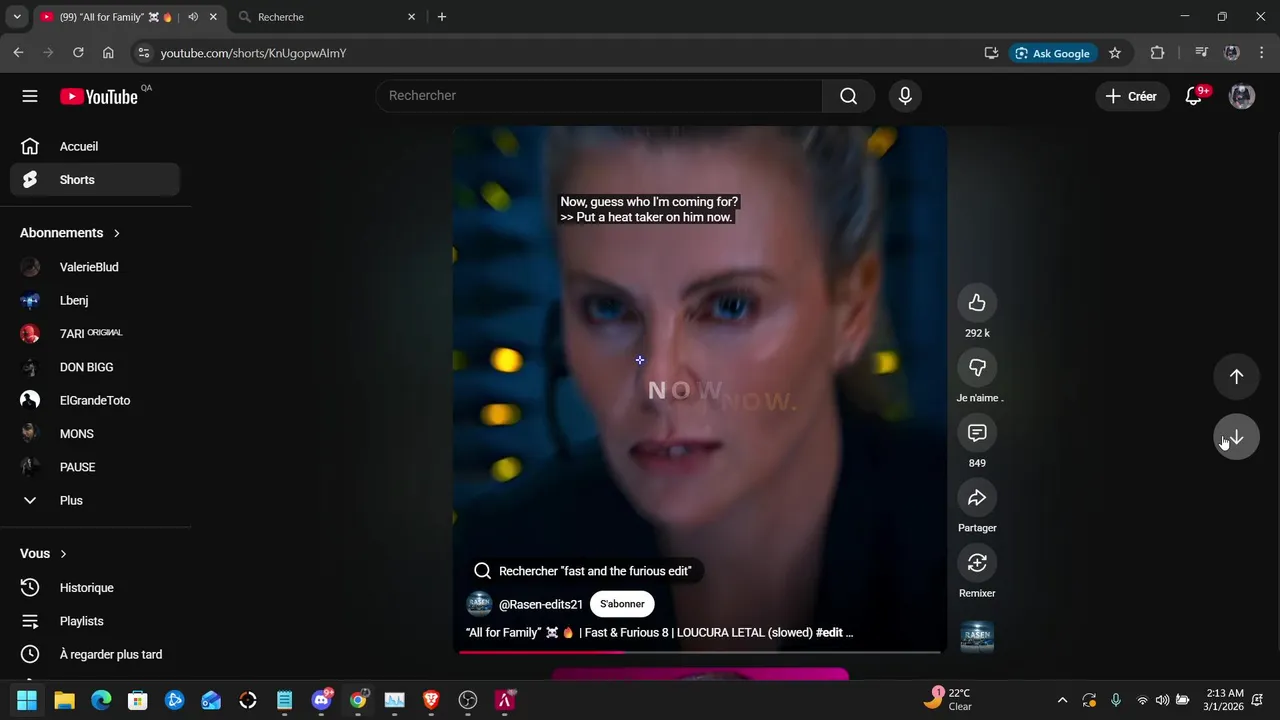Mute the tab with the speaker icon
The height and width of the screenshot is (720, 1280).
[x=193, y=17]
